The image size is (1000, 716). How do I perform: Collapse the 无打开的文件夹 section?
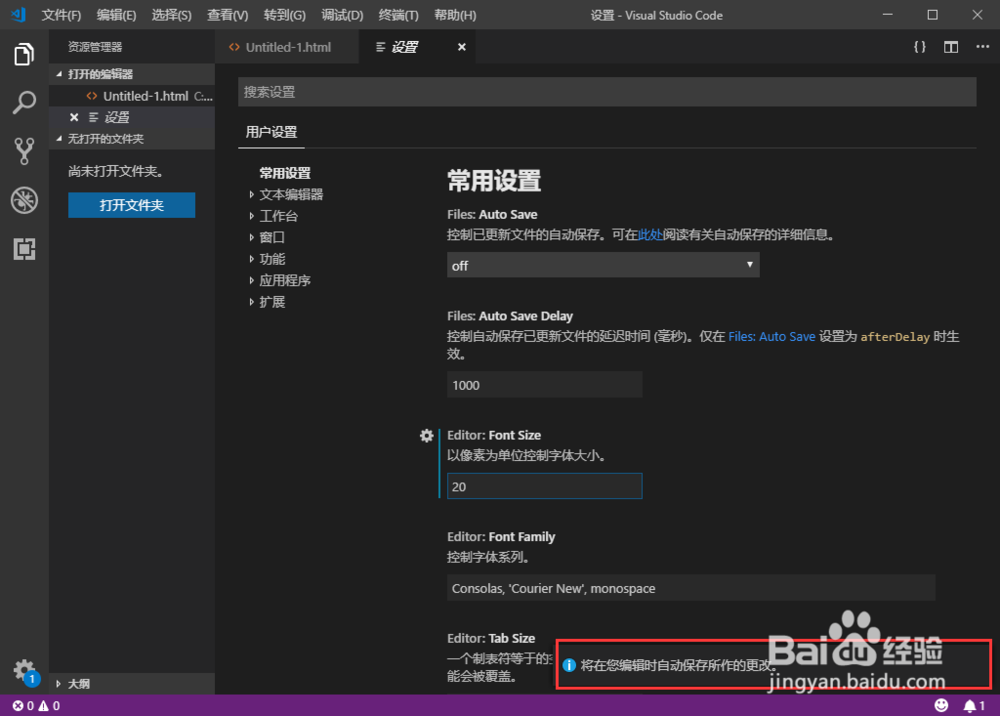point(132,138)
